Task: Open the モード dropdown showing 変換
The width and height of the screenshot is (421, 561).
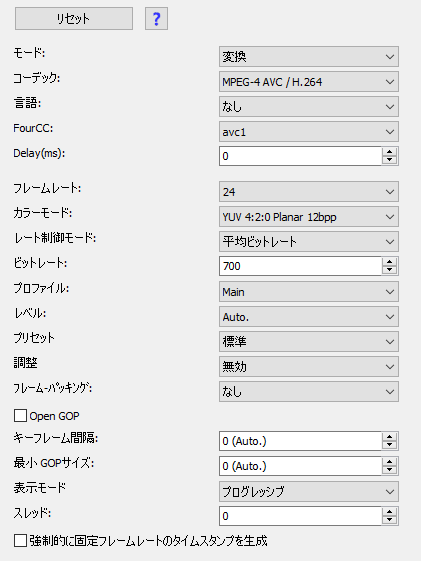Action: coord(309,57)
